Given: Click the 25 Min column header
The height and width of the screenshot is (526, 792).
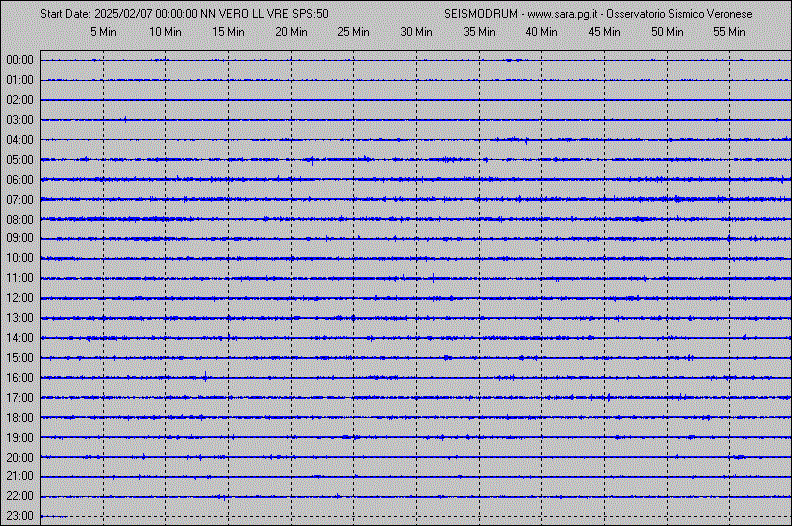Looking at the screenshot, I should tap(354, 32).
